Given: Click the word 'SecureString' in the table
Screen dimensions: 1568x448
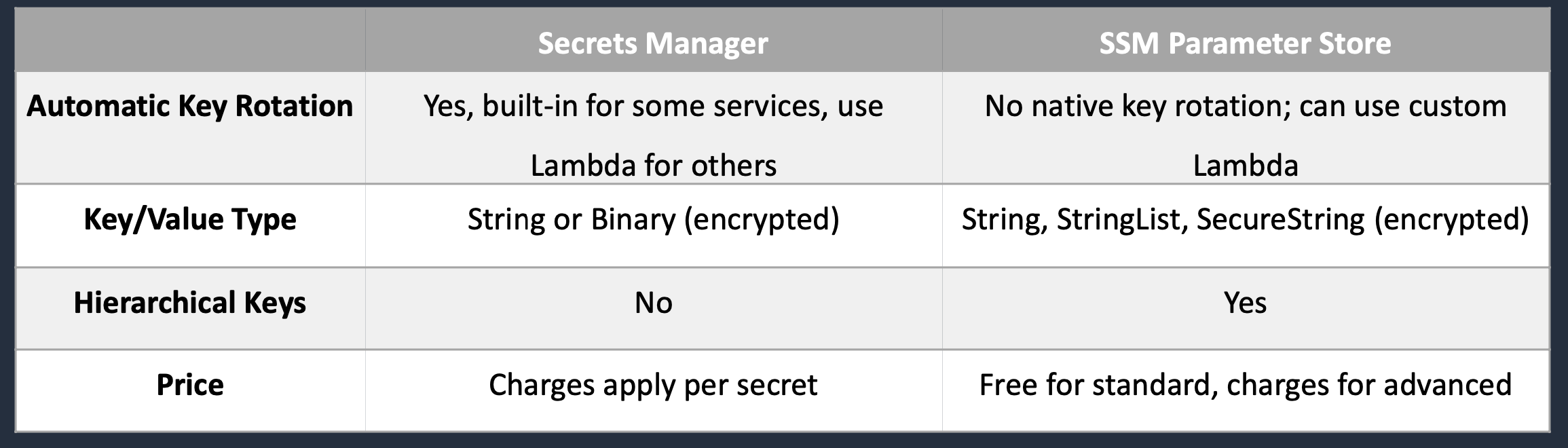Looking at the screenshot, I should point(1280,219).
